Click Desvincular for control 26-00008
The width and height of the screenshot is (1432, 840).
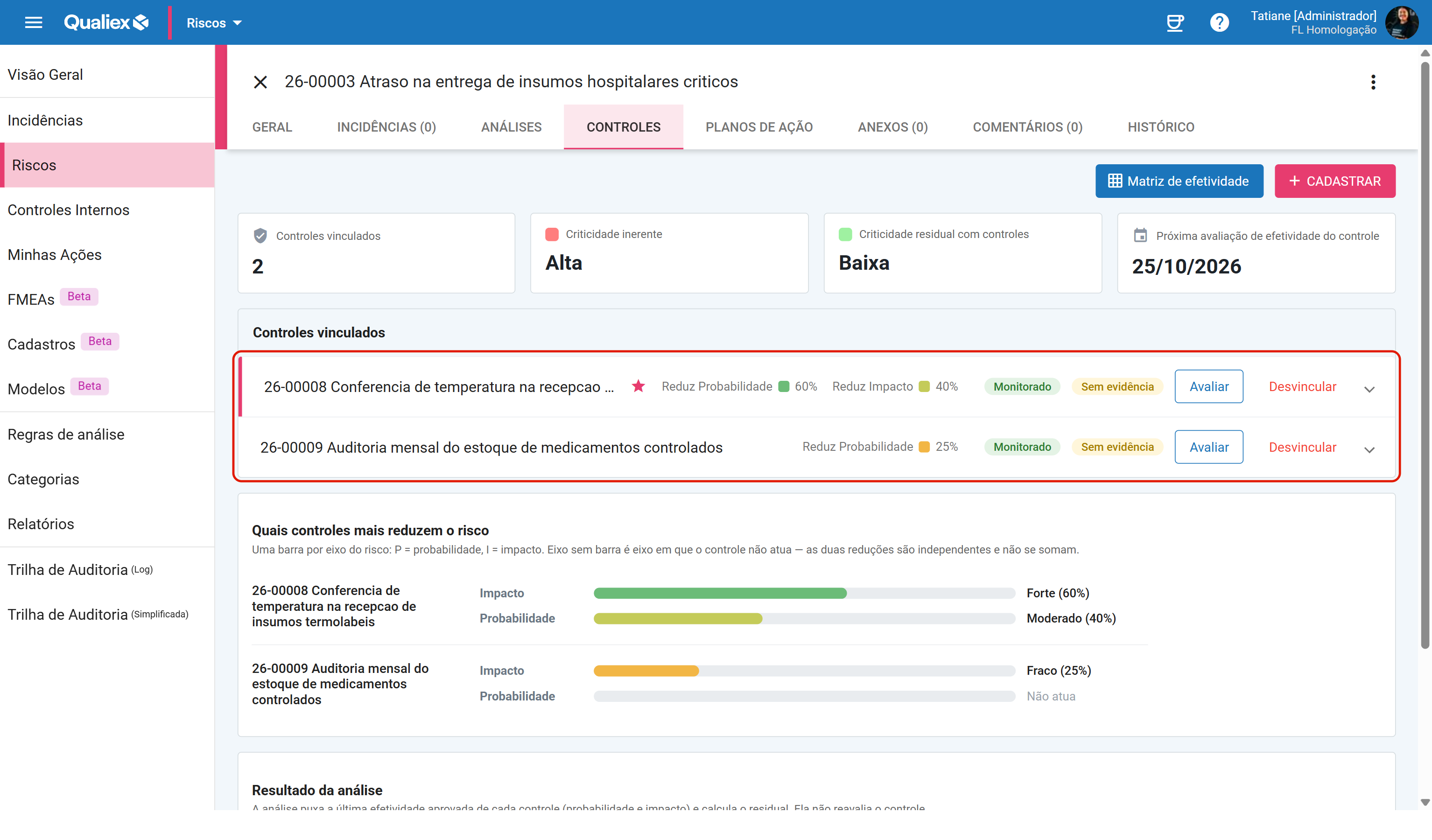pos(1302,386)
